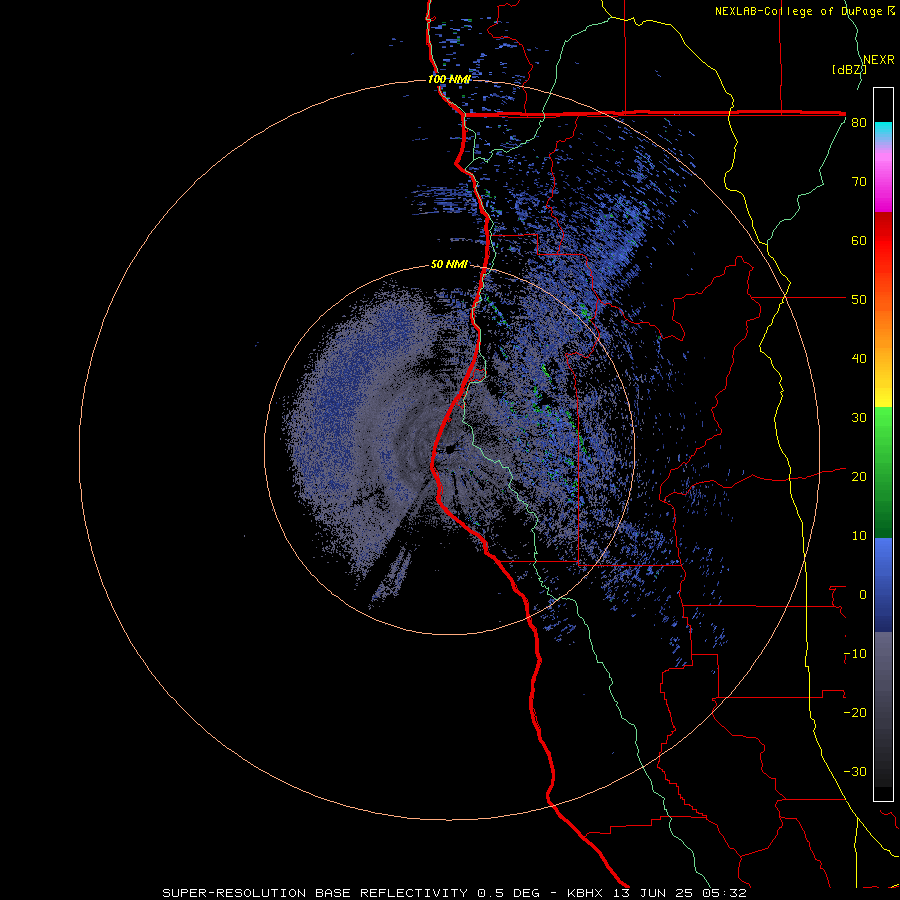This screenshot has height=900, width=900.
Task: Click the blue segment of the color bar
Action: (883, 584)
